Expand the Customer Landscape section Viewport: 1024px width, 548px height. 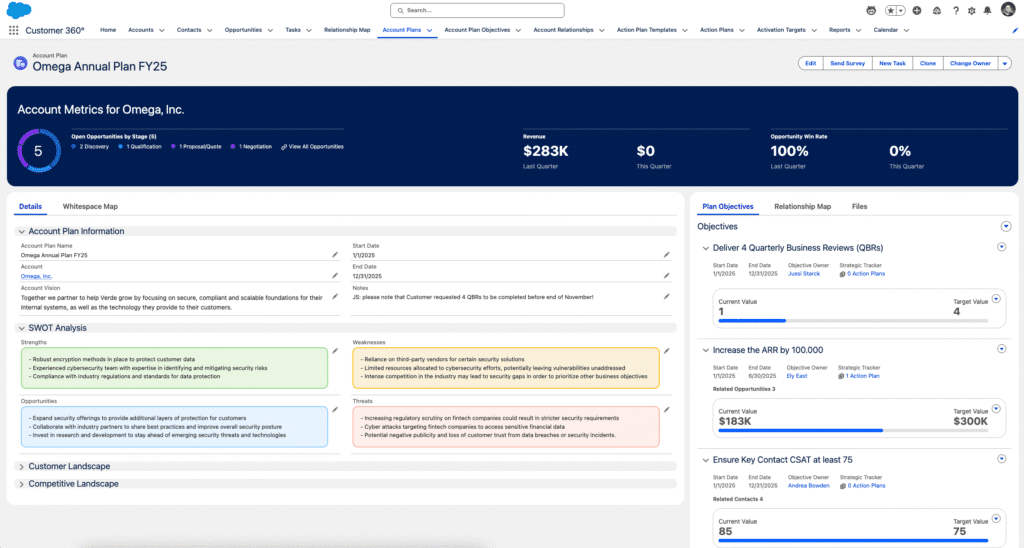point(22,466)
